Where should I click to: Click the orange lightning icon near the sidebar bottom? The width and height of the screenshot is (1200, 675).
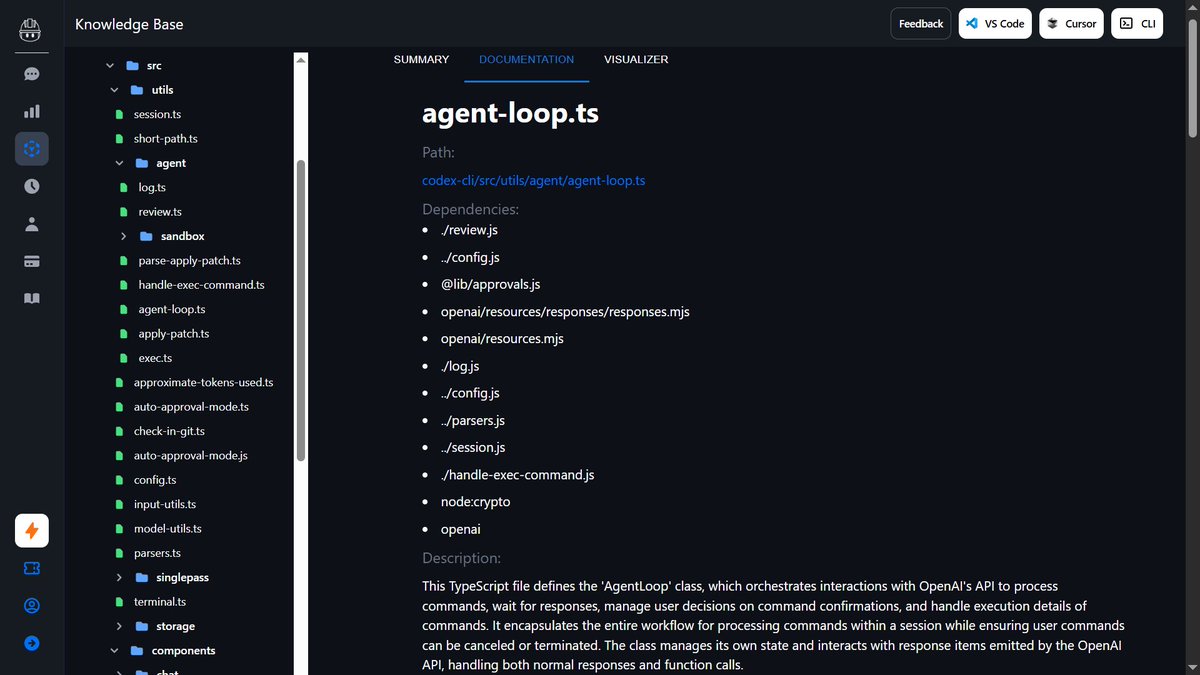point(31,531)
